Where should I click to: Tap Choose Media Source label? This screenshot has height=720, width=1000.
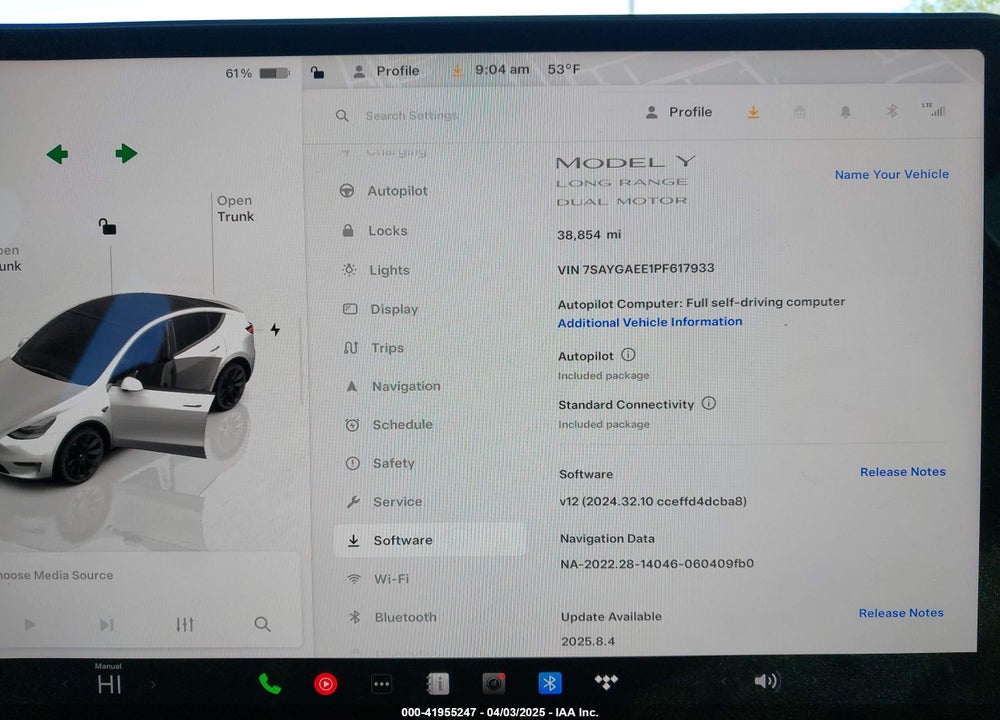point(56,575)
